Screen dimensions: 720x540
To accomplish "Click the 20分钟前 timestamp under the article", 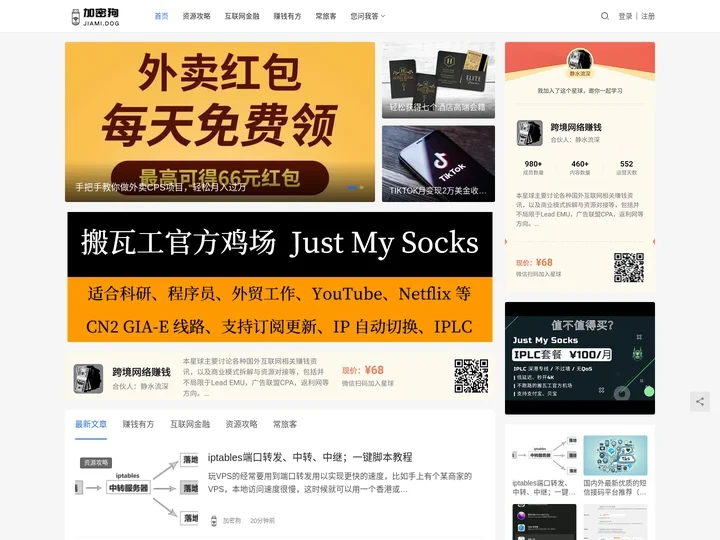I will tap(263, 521).
